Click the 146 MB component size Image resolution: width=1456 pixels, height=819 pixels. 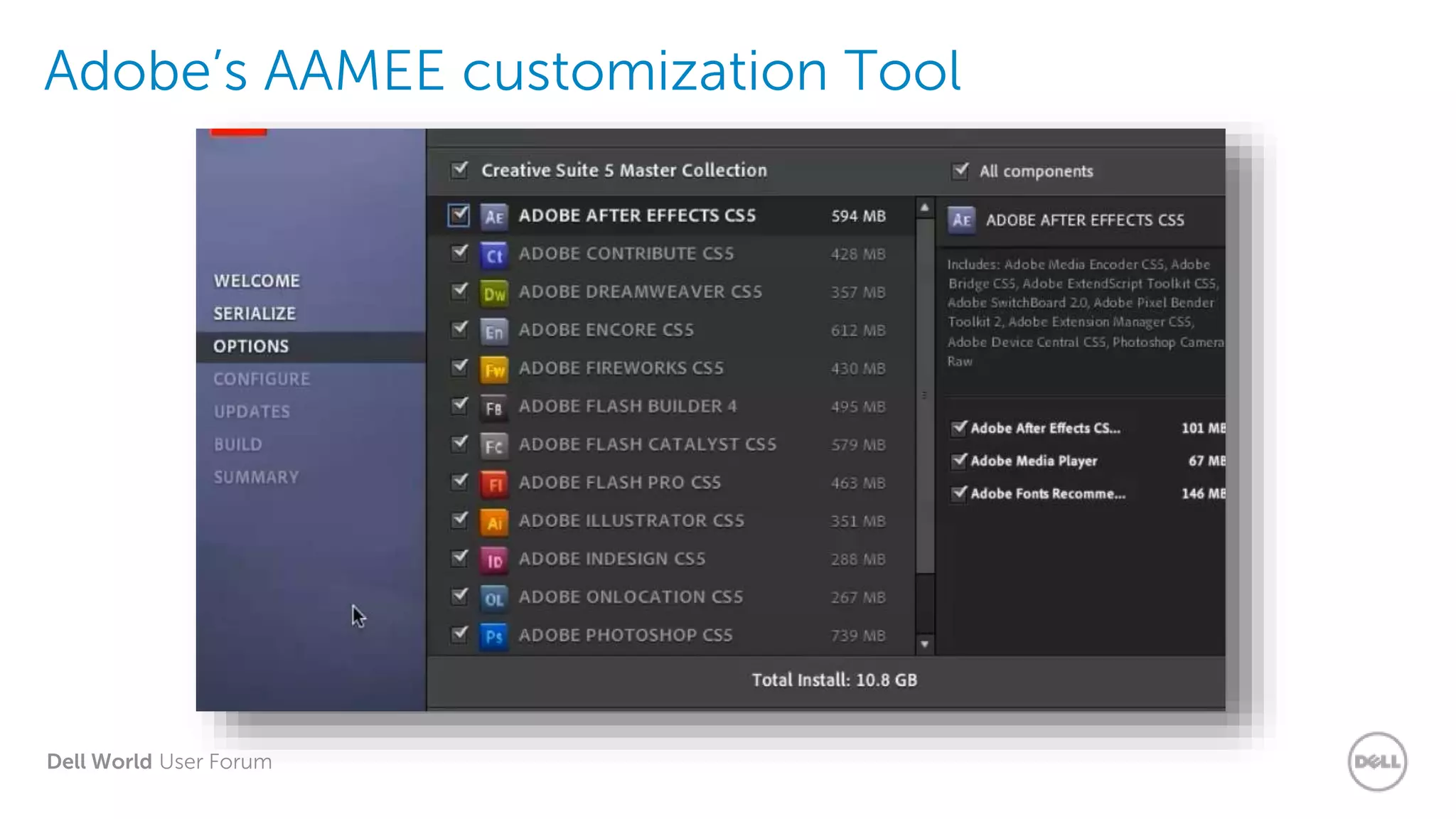click(1203, 493)
